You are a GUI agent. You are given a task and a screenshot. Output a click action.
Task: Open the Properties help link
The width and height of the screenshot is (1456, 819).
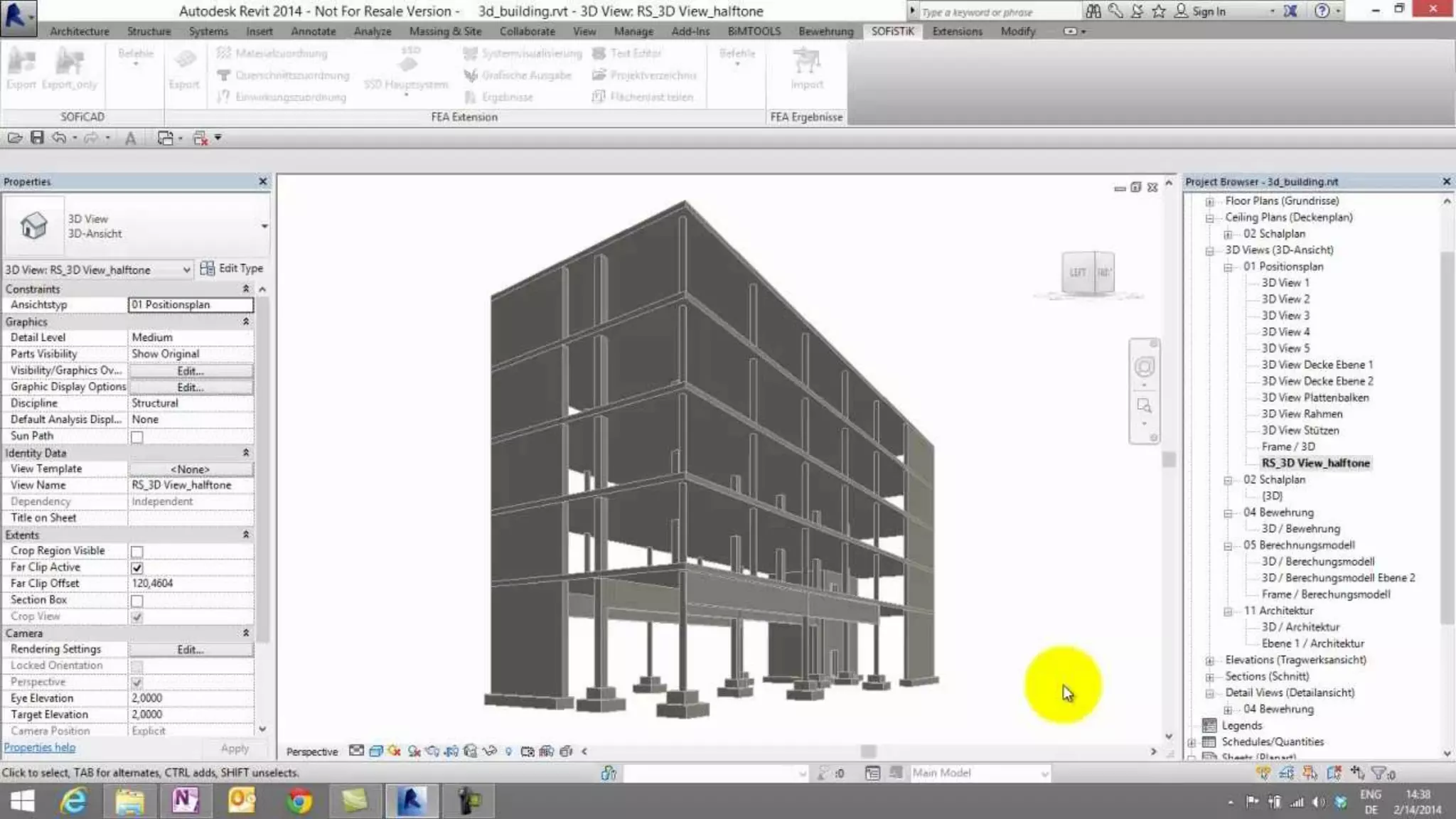pos(40,747)
